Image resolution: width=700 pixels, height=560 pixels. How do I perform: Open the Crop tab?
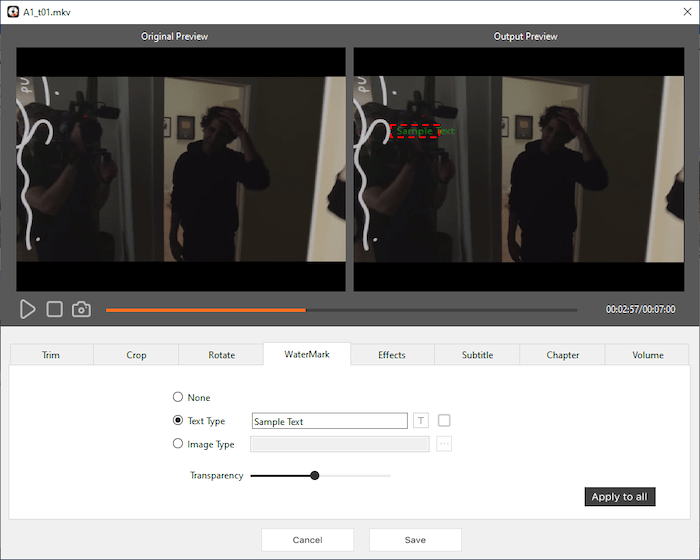136,355
